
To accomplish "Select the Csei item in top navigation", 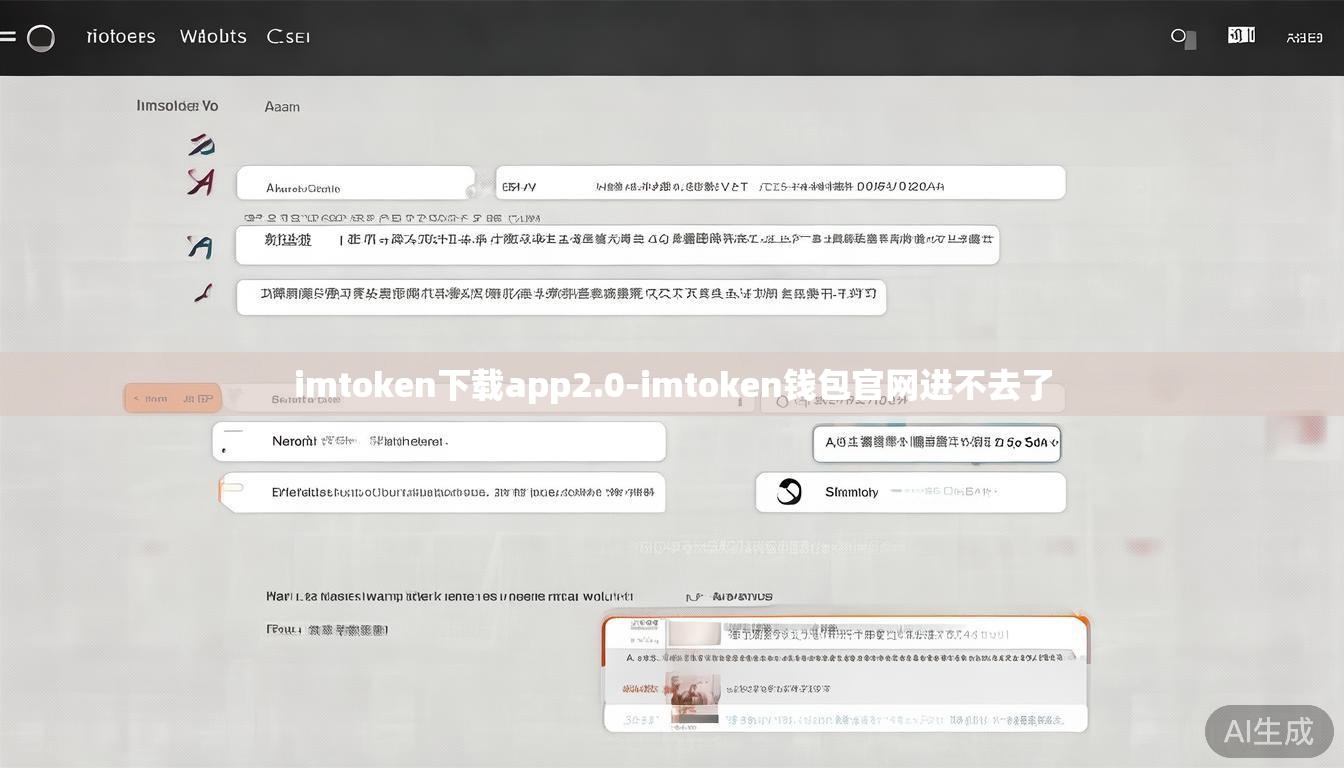I will pyautogui.click(x=288, y=37).
